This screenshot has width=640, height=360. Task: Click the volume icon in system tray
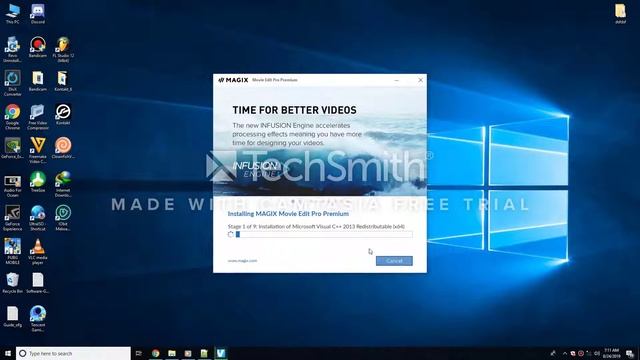point(597,353)
